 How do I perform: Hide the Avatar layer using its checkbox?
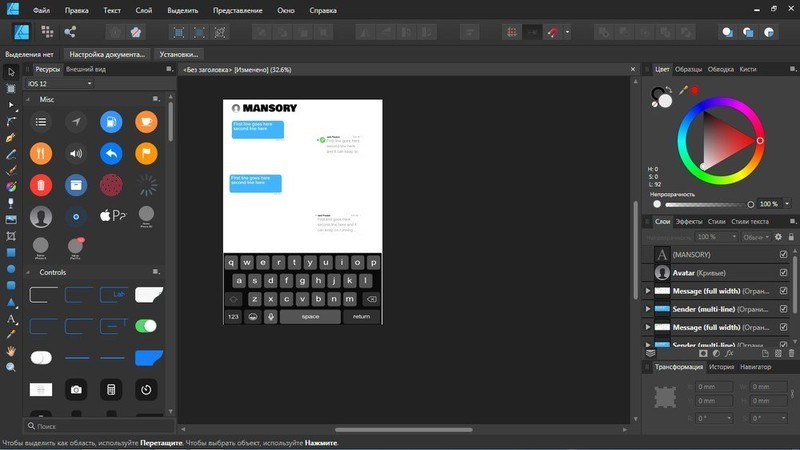783,273
